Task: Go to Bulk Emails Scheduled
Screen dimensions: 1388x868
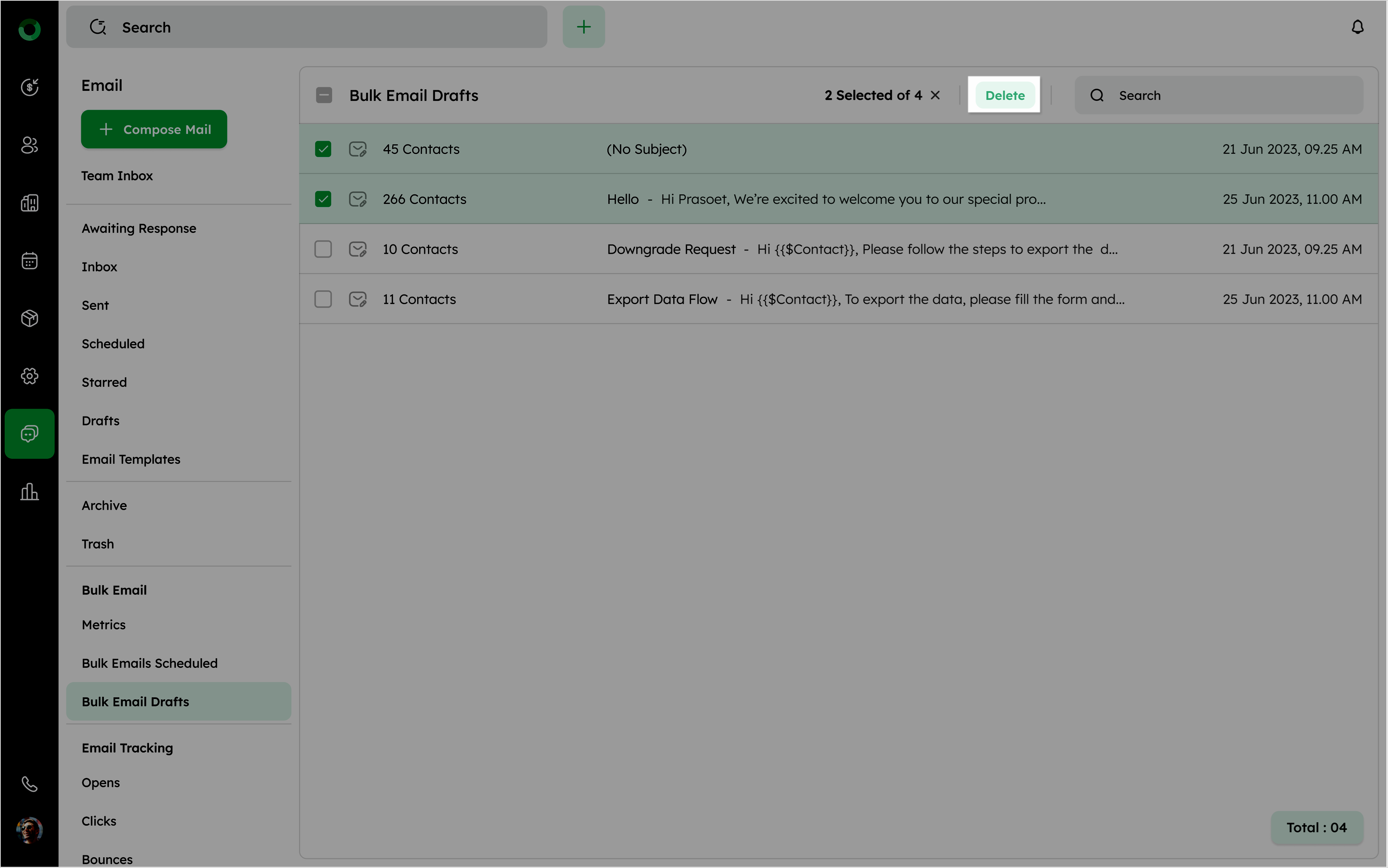Action: pyautogui.click(x=149, y=663)
